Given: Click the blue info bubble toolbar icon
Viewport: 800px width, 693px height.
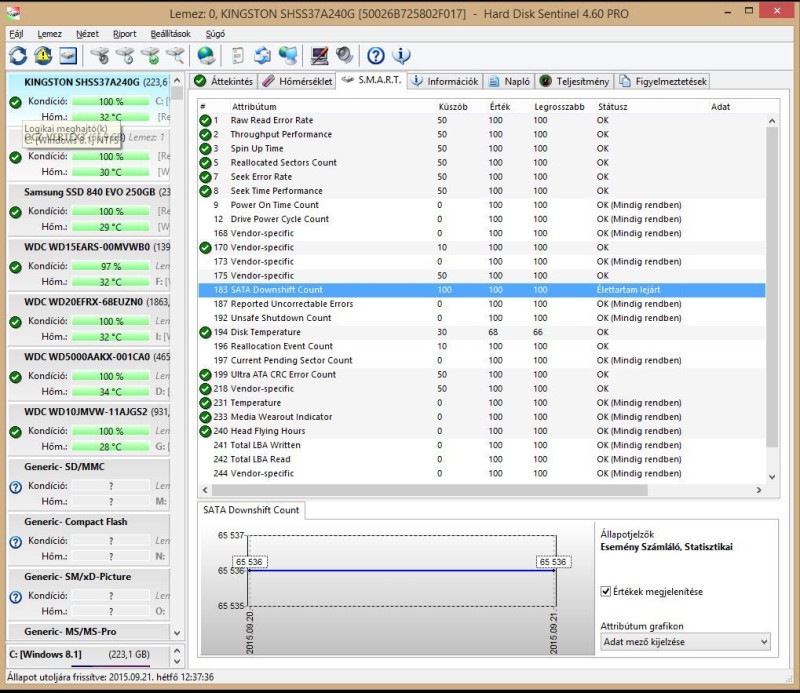Looking at the screenshot, I should (x=402, y=56).
